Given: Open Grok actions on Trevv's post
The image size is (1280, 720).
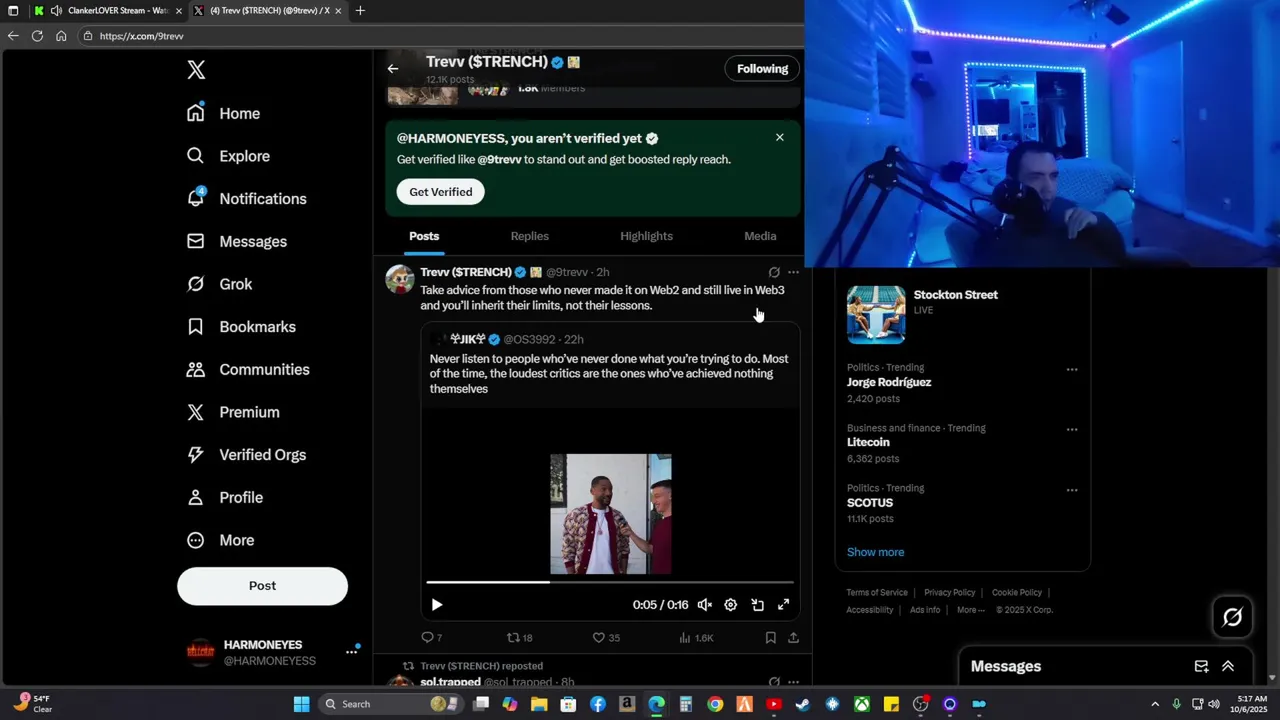Looking at the screenshot, I should coord(774,272).
